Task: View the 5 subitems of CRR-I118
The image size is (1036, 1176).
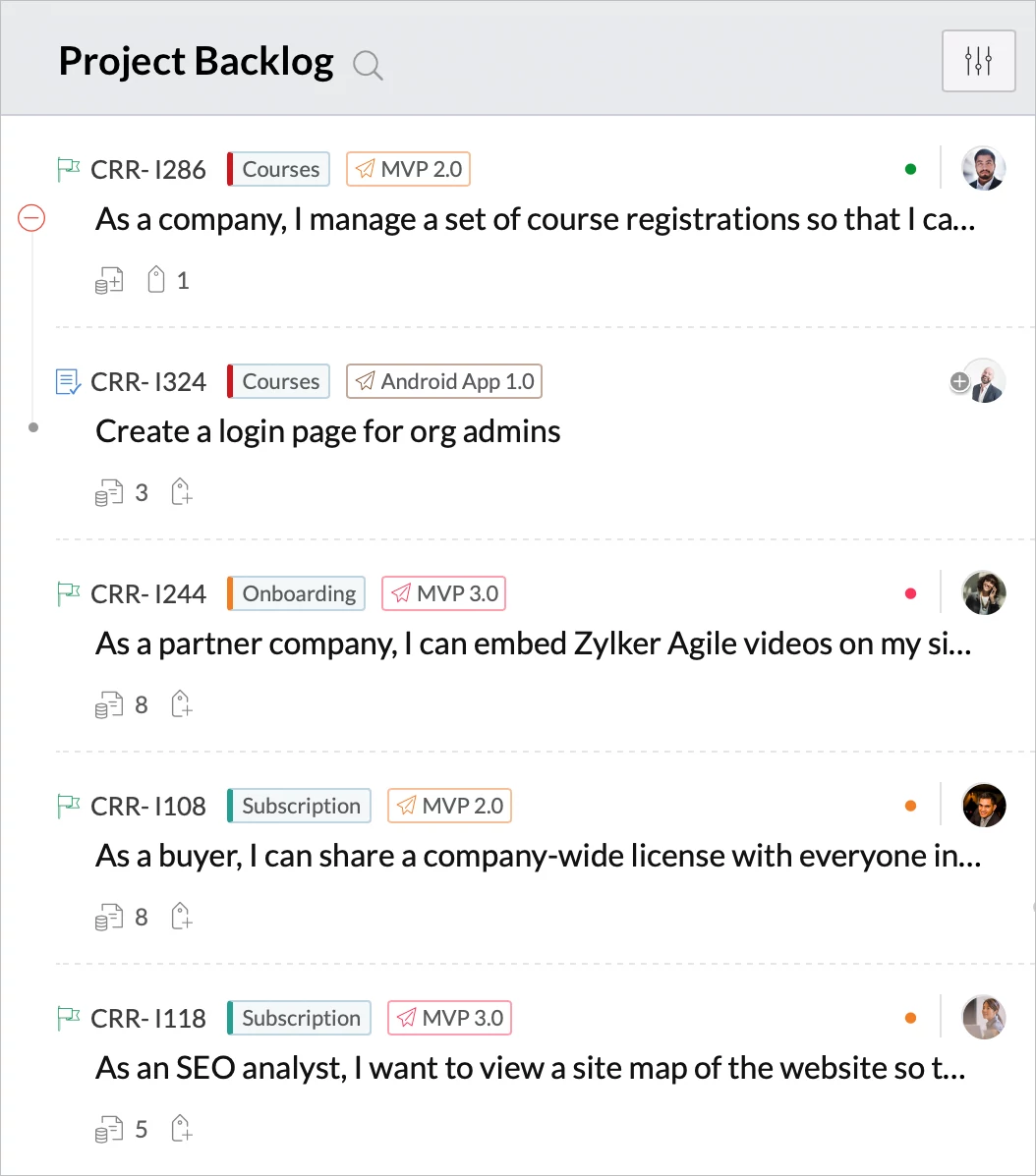Action: pyautogui.click(x=122, y=1130)
